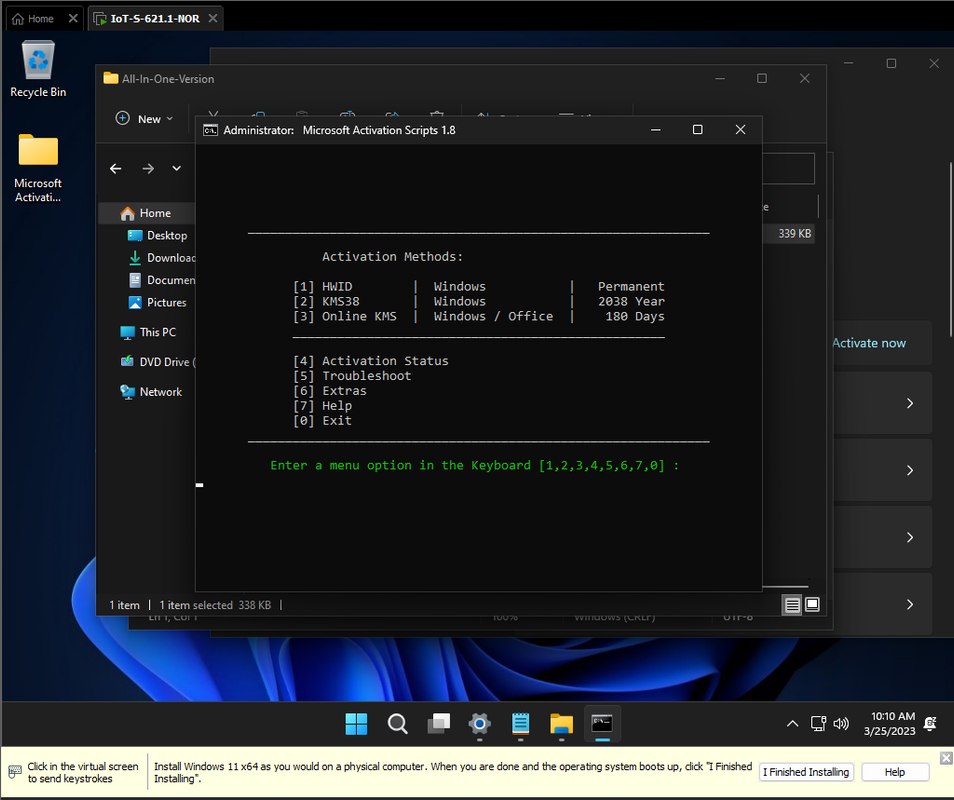This screenshot has height=800, width=954.
Task: Open the Windows Start menu
Action: 356,724
